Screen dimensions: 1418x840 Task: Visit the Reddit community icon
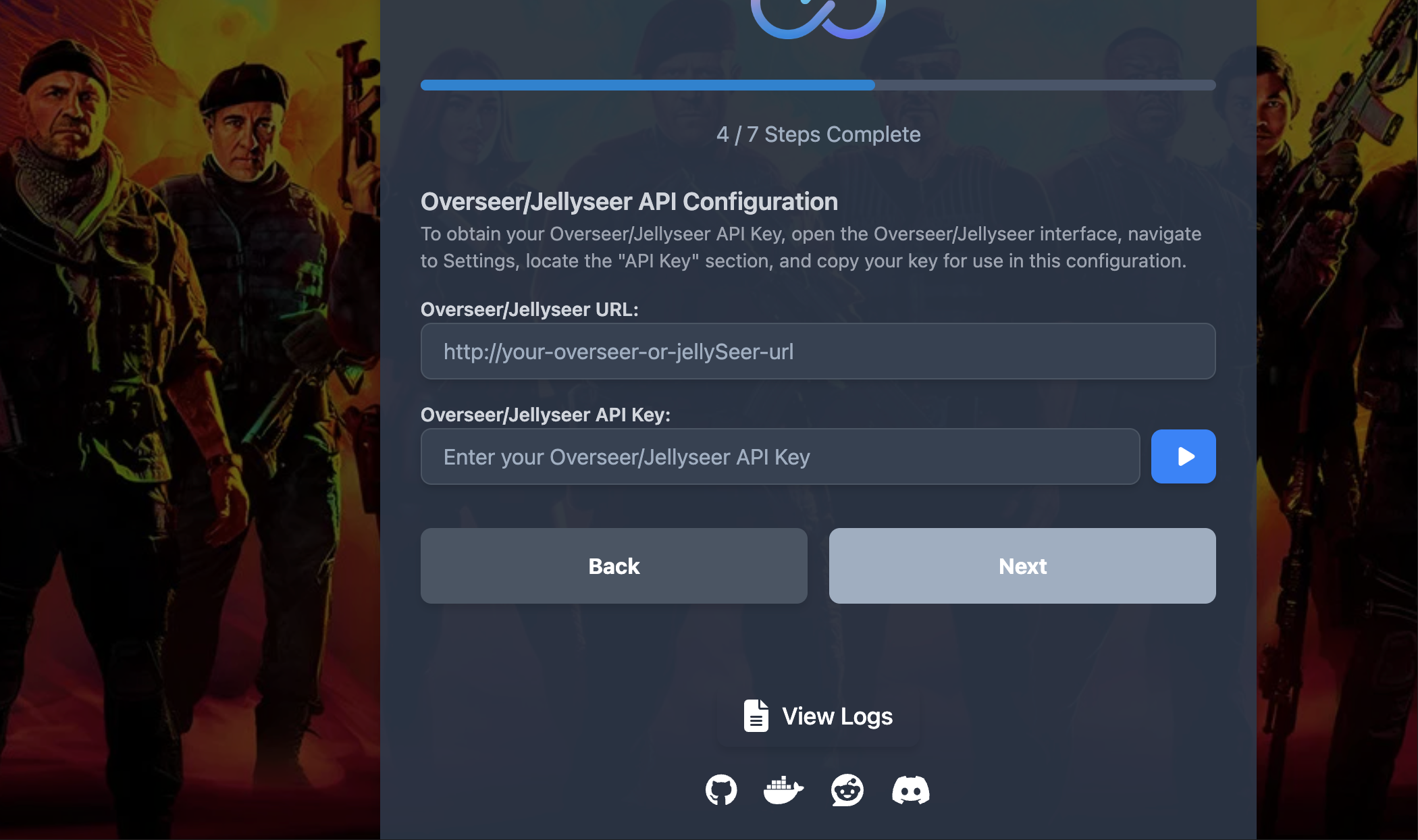tap(847, 789)
